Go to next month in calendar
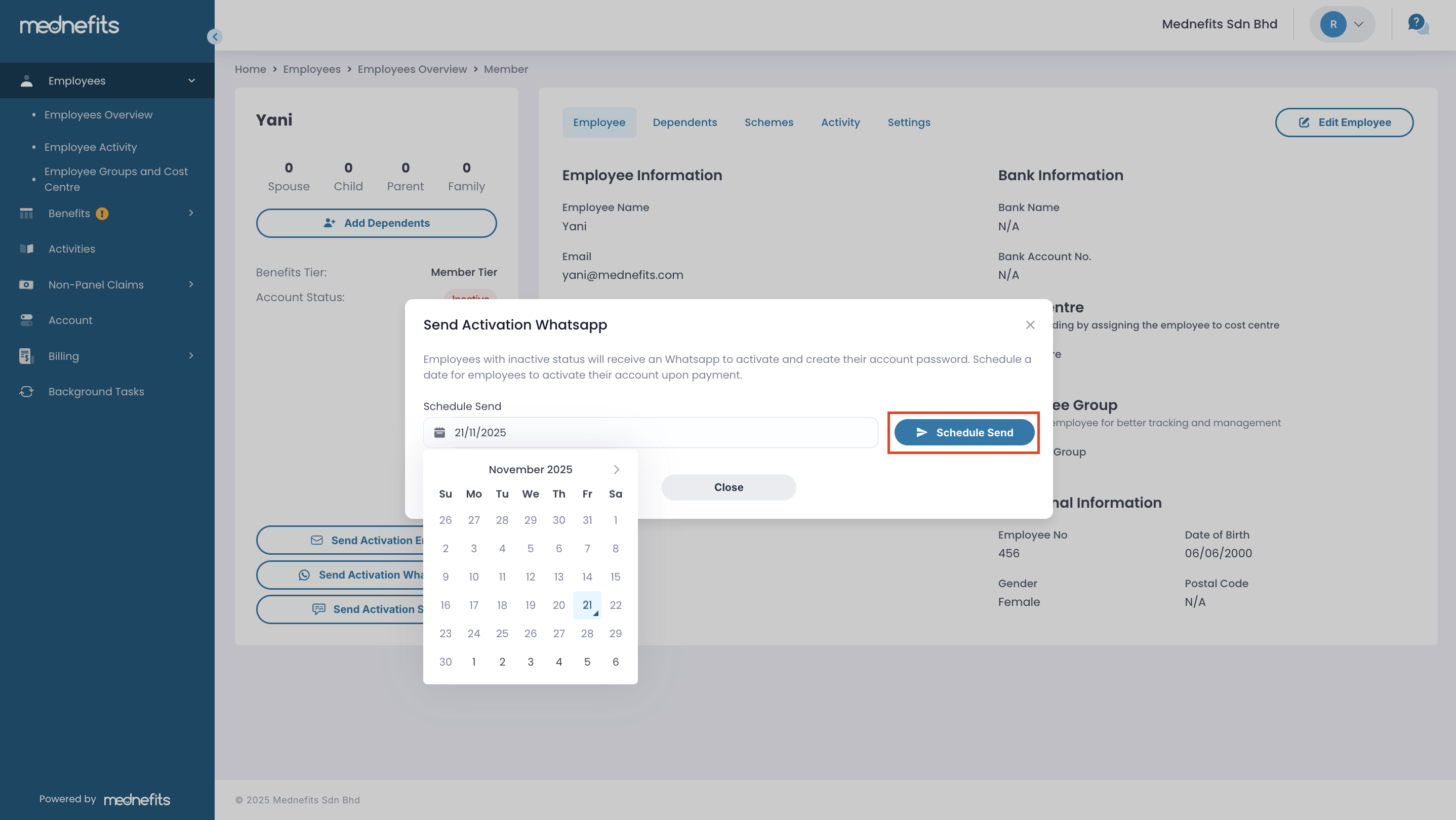 point(616,470)
